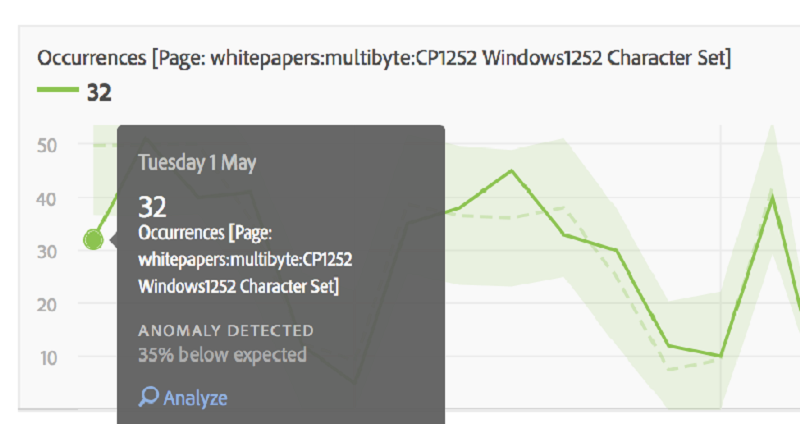Click the Occurrences chart title text
The image size is (800, 424).
coord(384,58)
